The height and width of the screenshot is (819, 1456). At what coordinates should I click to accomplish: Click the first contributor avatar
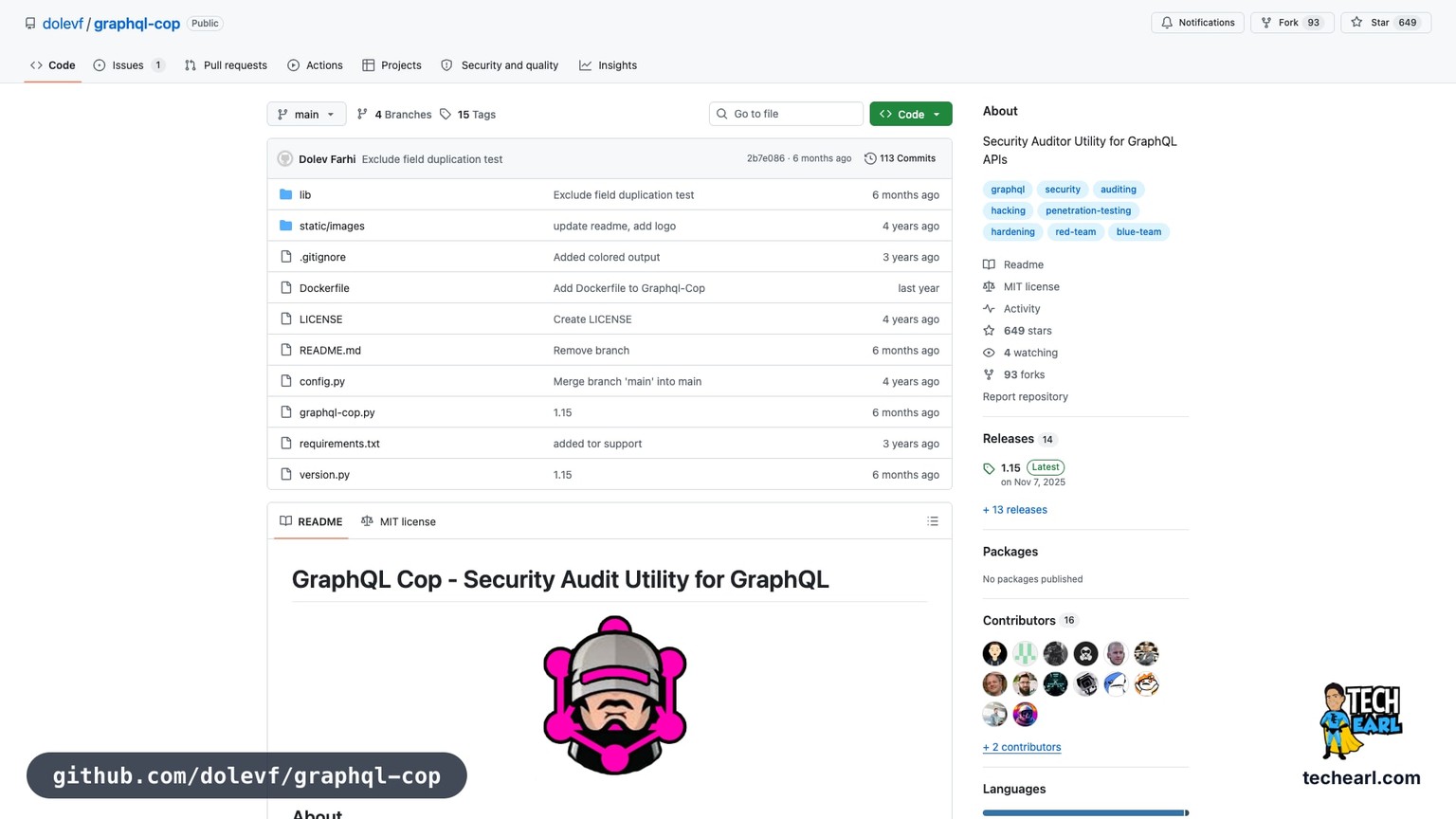(994, 653)
